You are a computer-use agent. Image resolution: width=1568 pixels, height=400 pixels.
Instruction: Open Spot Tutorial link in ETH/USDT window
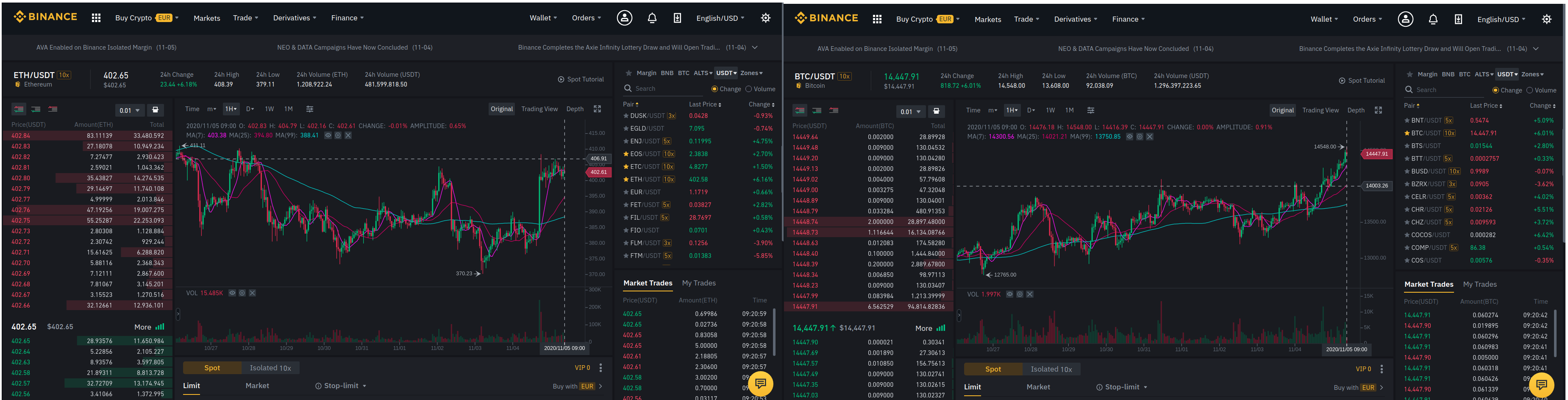coord(581,79)
